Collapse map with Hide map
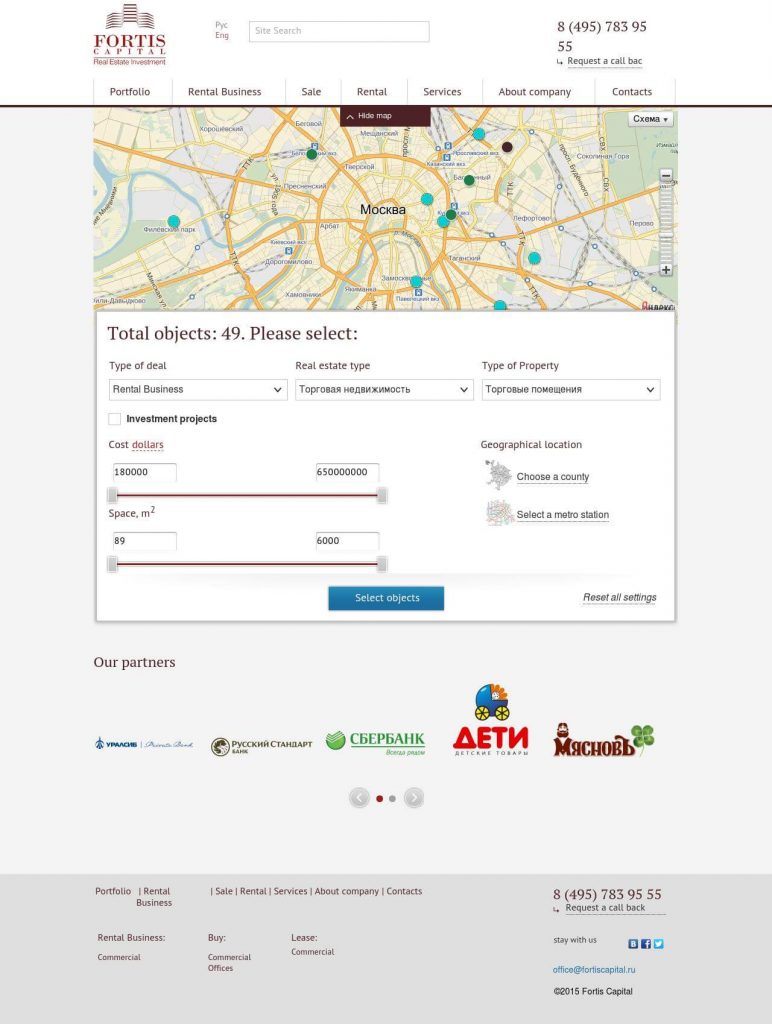The width and height of the screenshot is (772, 1024). point(385,116)
